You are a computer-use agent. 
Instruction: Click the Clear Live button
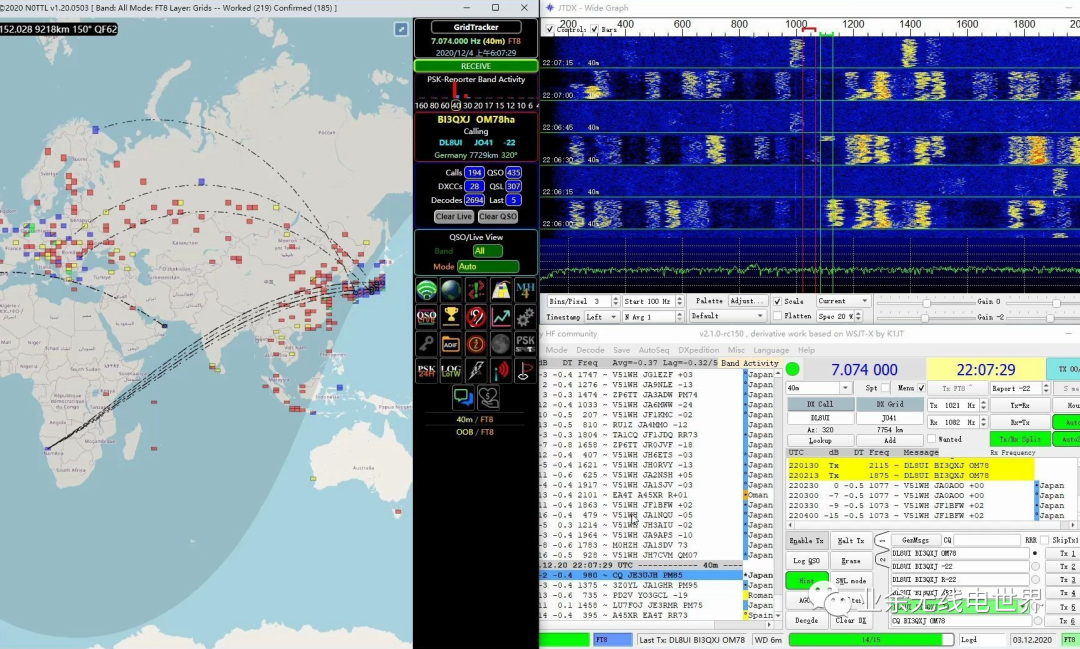(x=453, y=216)
